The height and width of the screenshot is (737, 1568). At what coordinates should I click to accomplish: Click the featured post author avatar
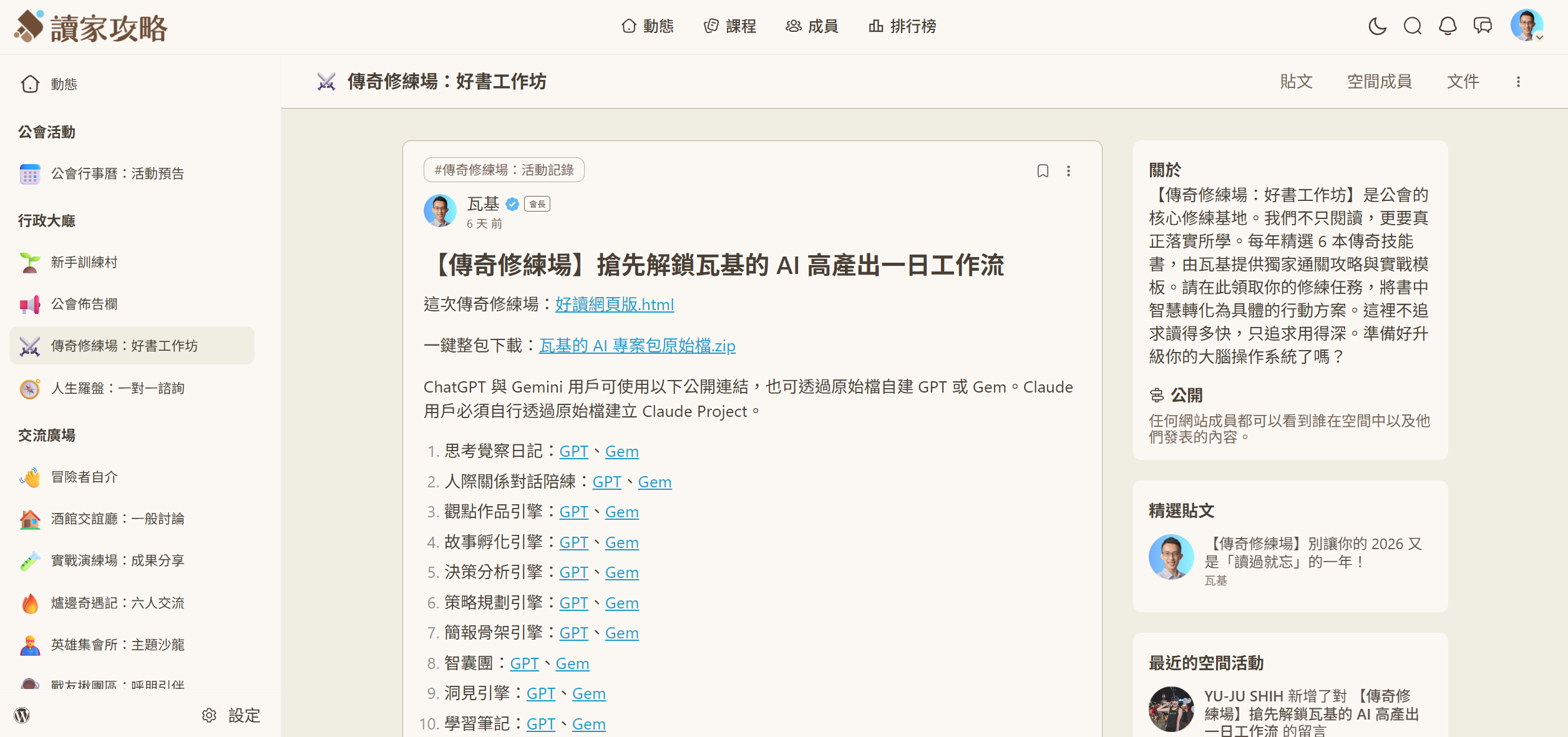pyautogui.click(x=1171, y=557)
